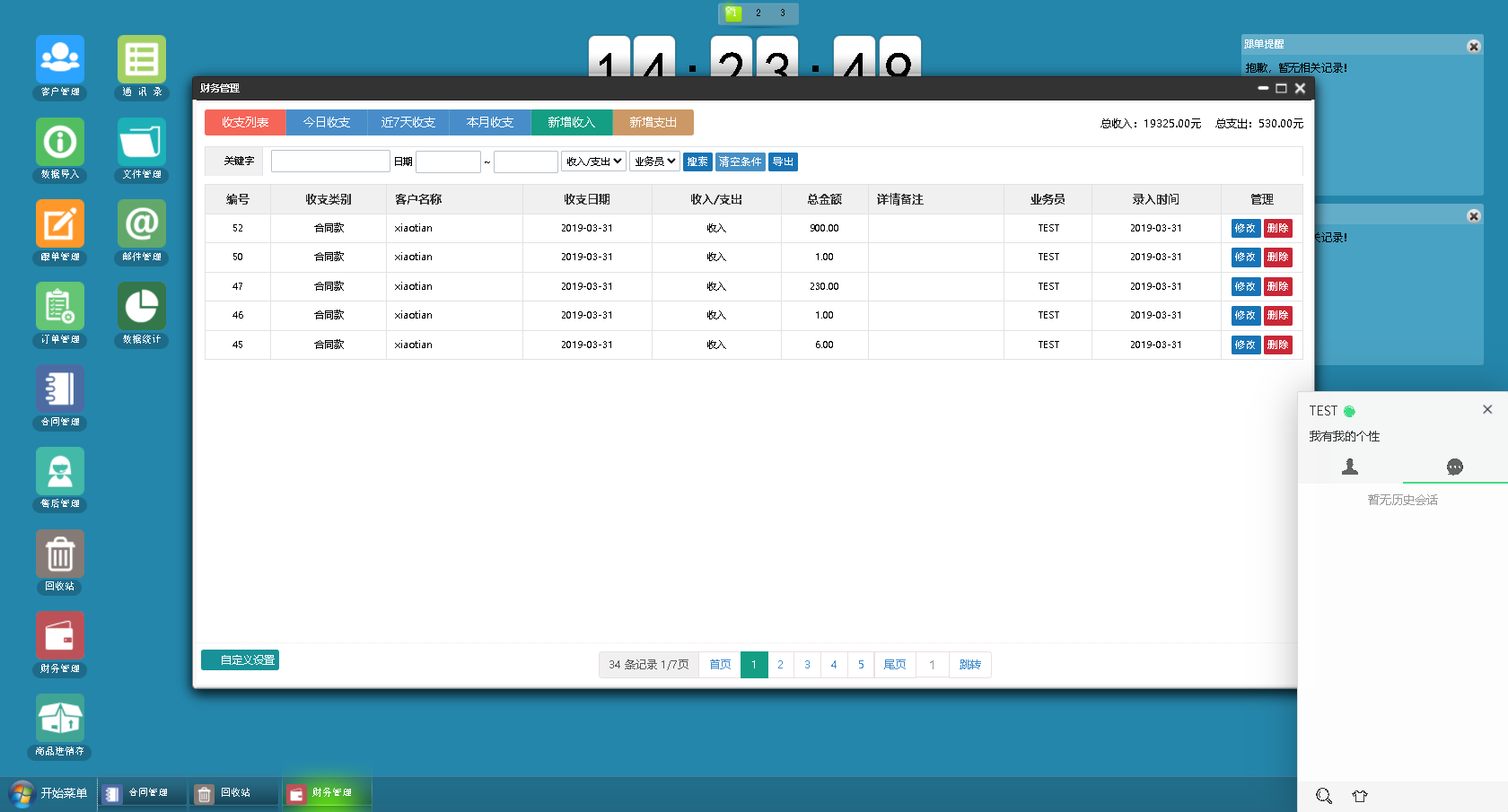Expand the 业务员 dropdown filter
The width and height of the screenshot is (1508, 812).
click(x=654, y=162)
